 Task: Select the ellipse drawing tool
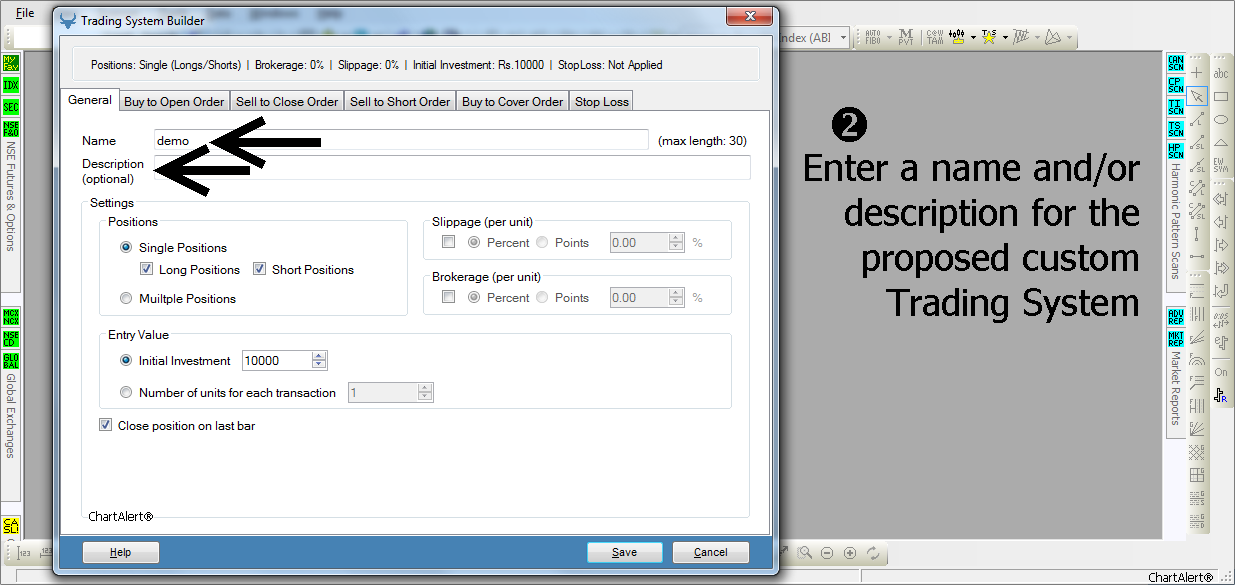1221,119
